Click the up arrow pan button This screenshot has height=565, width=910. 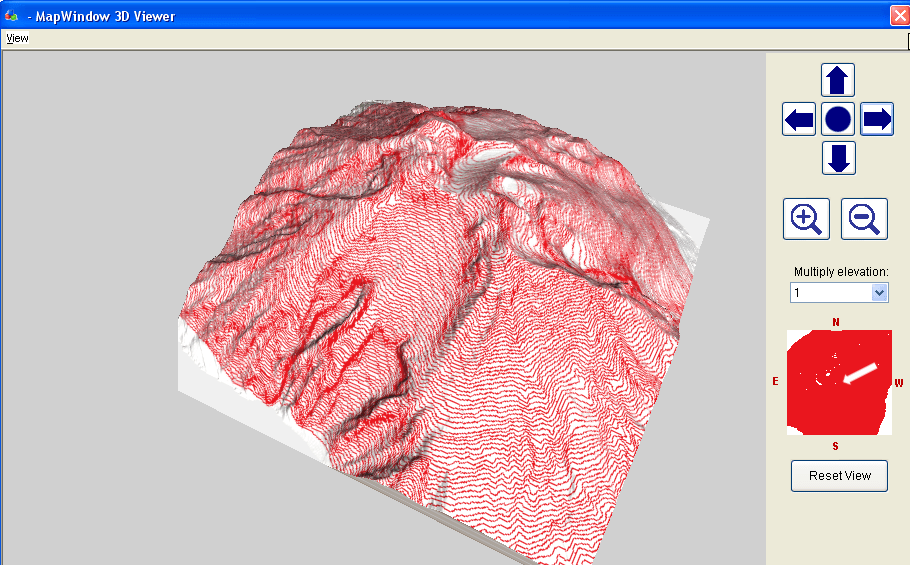click(x=838, y=81)
